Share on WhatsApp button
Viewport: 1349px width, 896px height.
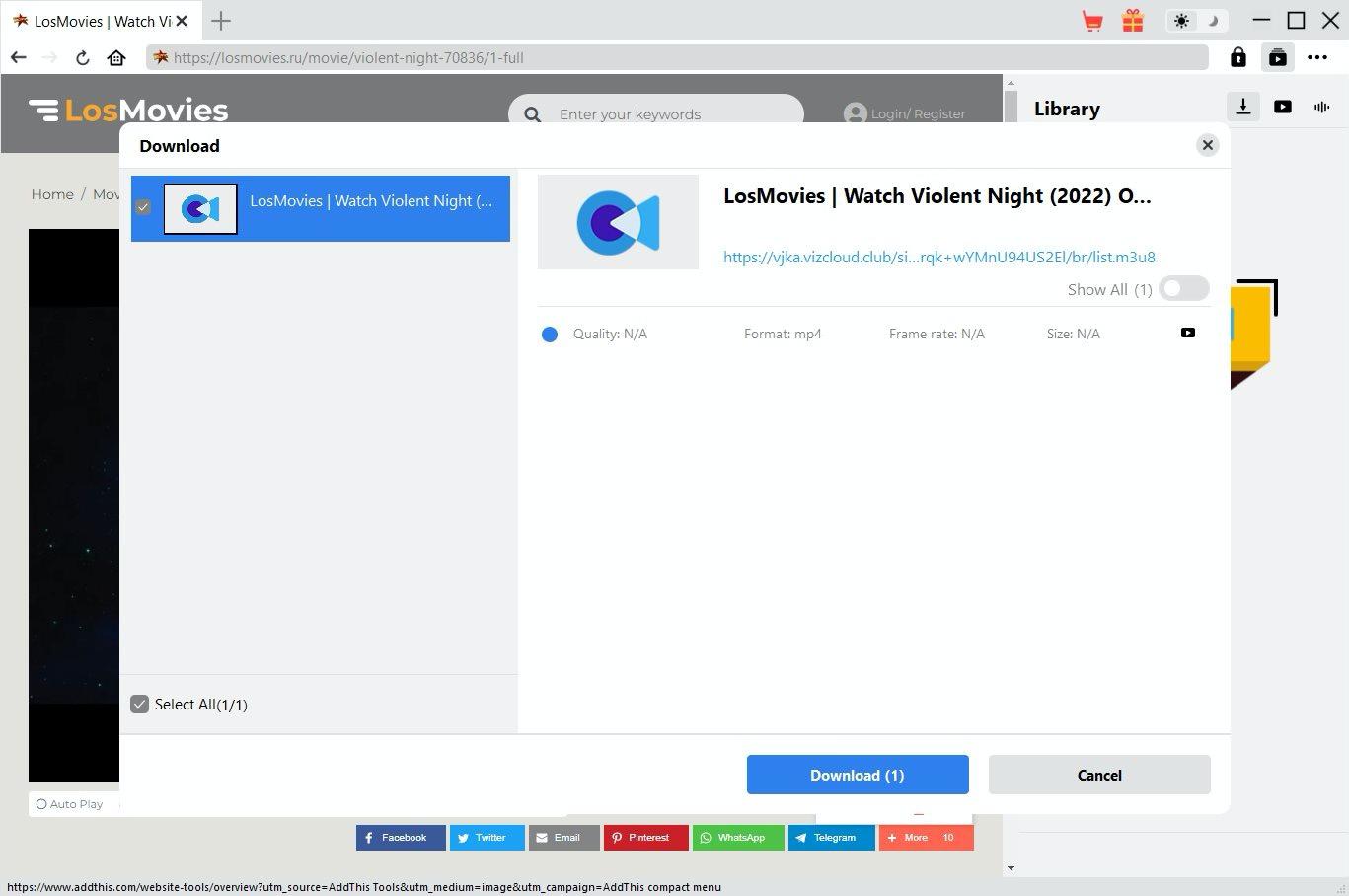point(738,838)
